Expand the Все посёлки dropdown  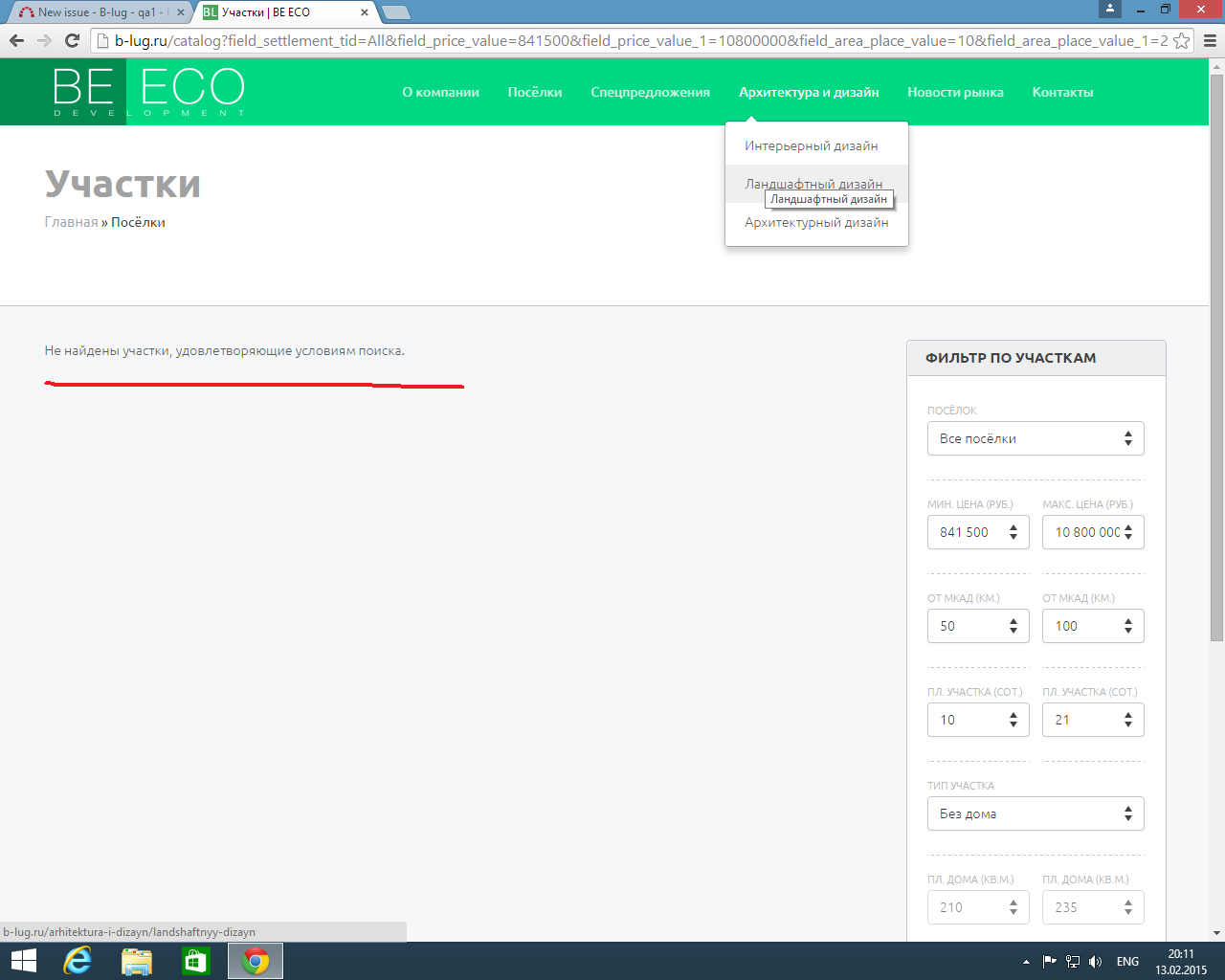click(x=1035, y=438)
